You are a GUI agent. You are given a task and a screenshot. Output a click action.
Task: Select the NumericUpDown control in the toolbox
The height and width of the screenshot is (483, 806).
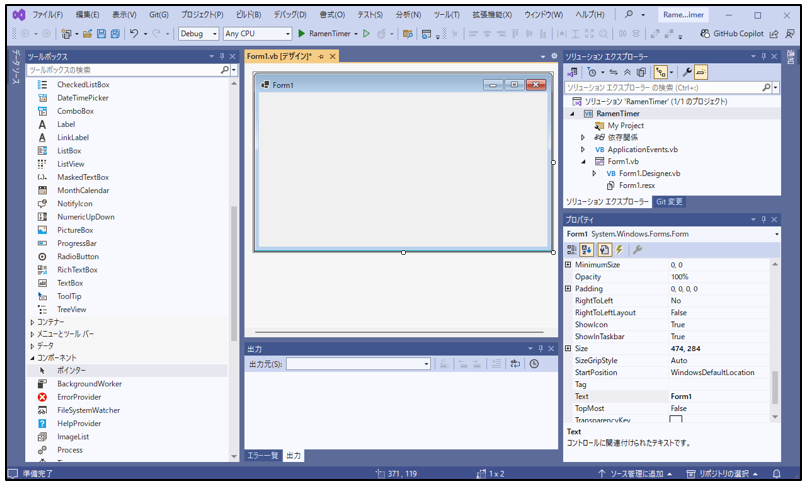pyautogui.click(x=85, y=217)
